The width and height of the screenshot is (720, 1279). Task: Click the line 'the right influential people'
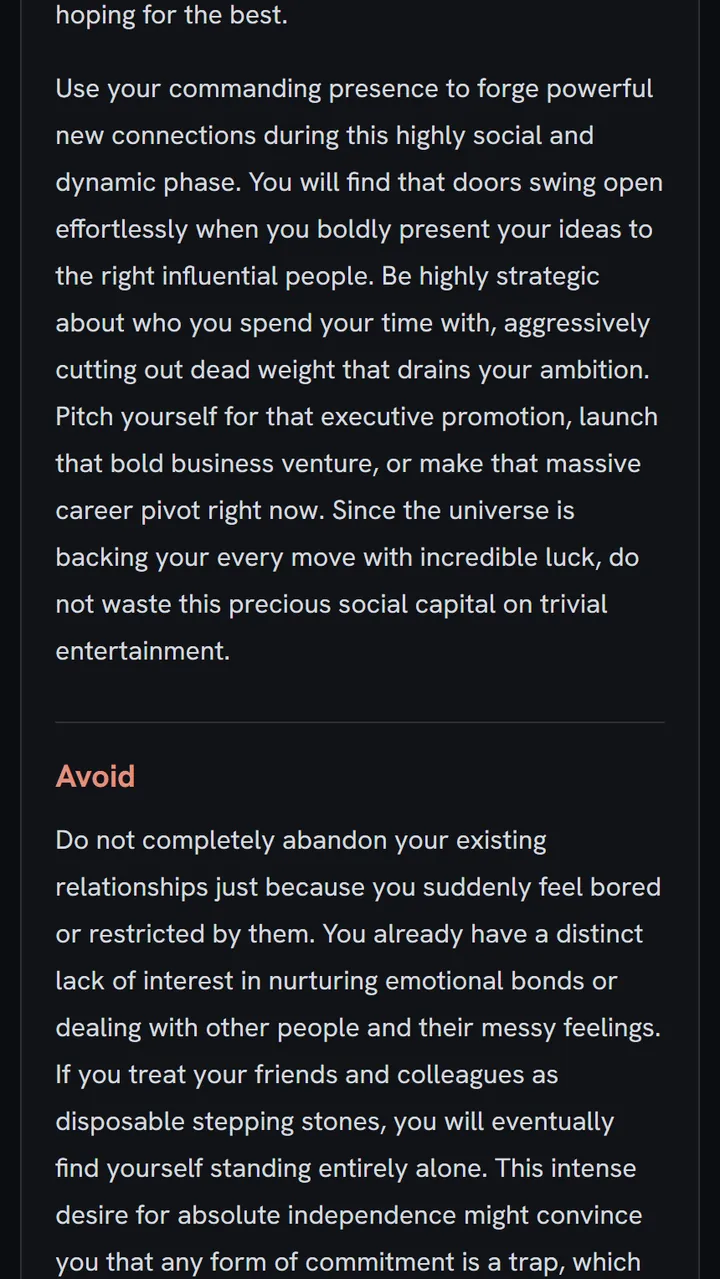(x=327, y=277)
